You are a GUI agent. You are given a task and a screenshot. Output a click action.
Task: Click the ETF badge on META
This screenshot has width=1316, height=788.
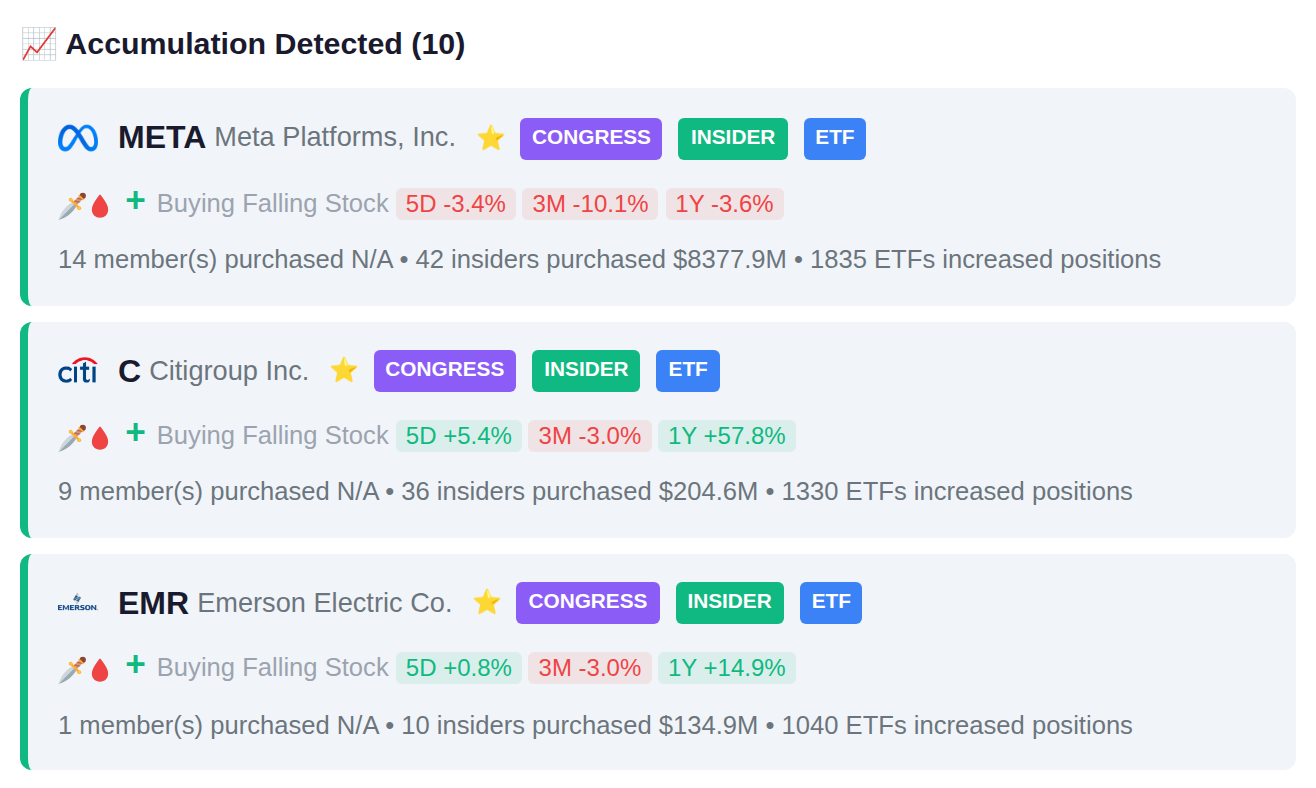click(x=835, y=139)
